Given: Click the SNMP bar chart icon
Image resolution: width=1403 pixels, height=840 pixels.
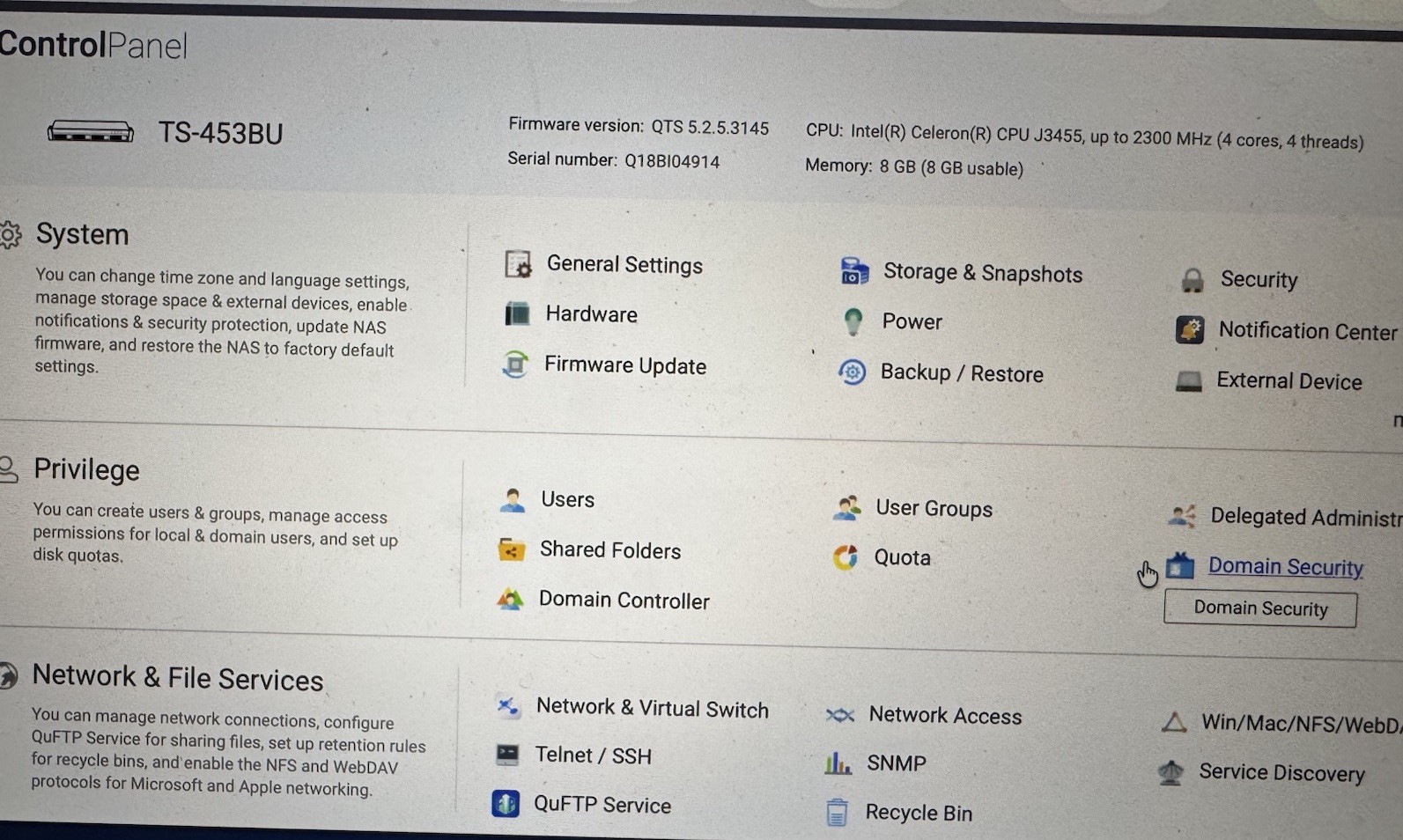Looking at the screenshot, I should (838, 763).
